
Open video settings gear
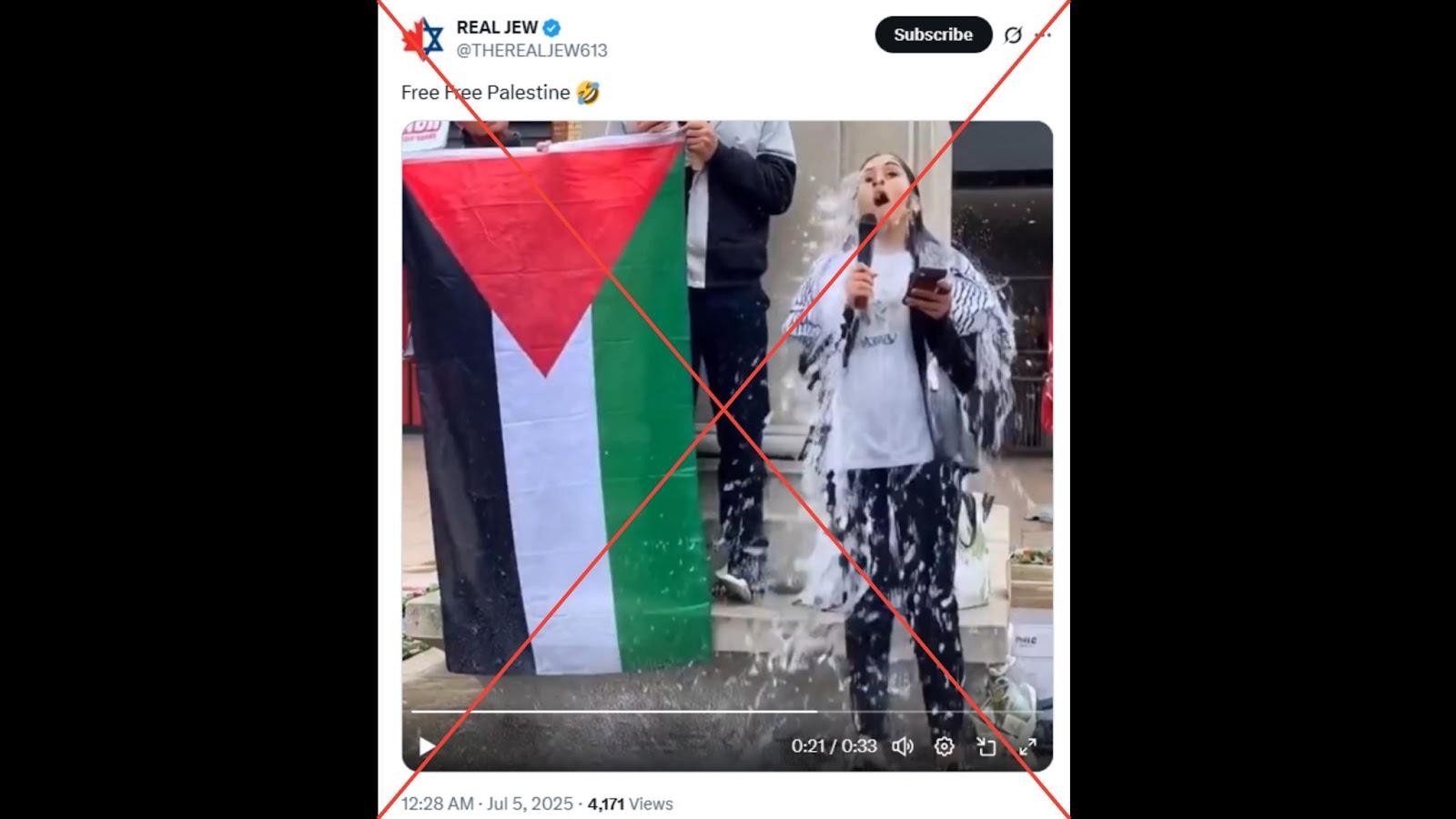point(945,746)
